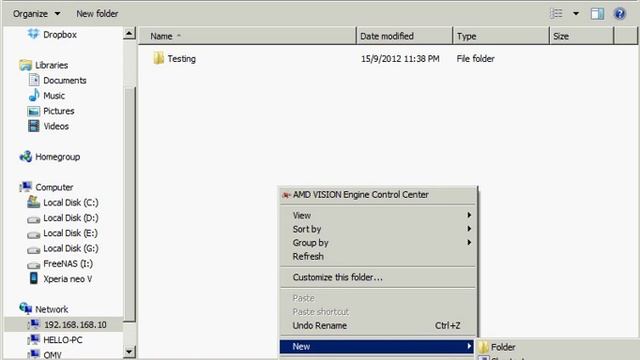This screenshot has width=640, height=360.
Task: Open Local Disk (E:) drive icon
Action: pyautogui.click(x=33, y=235)
